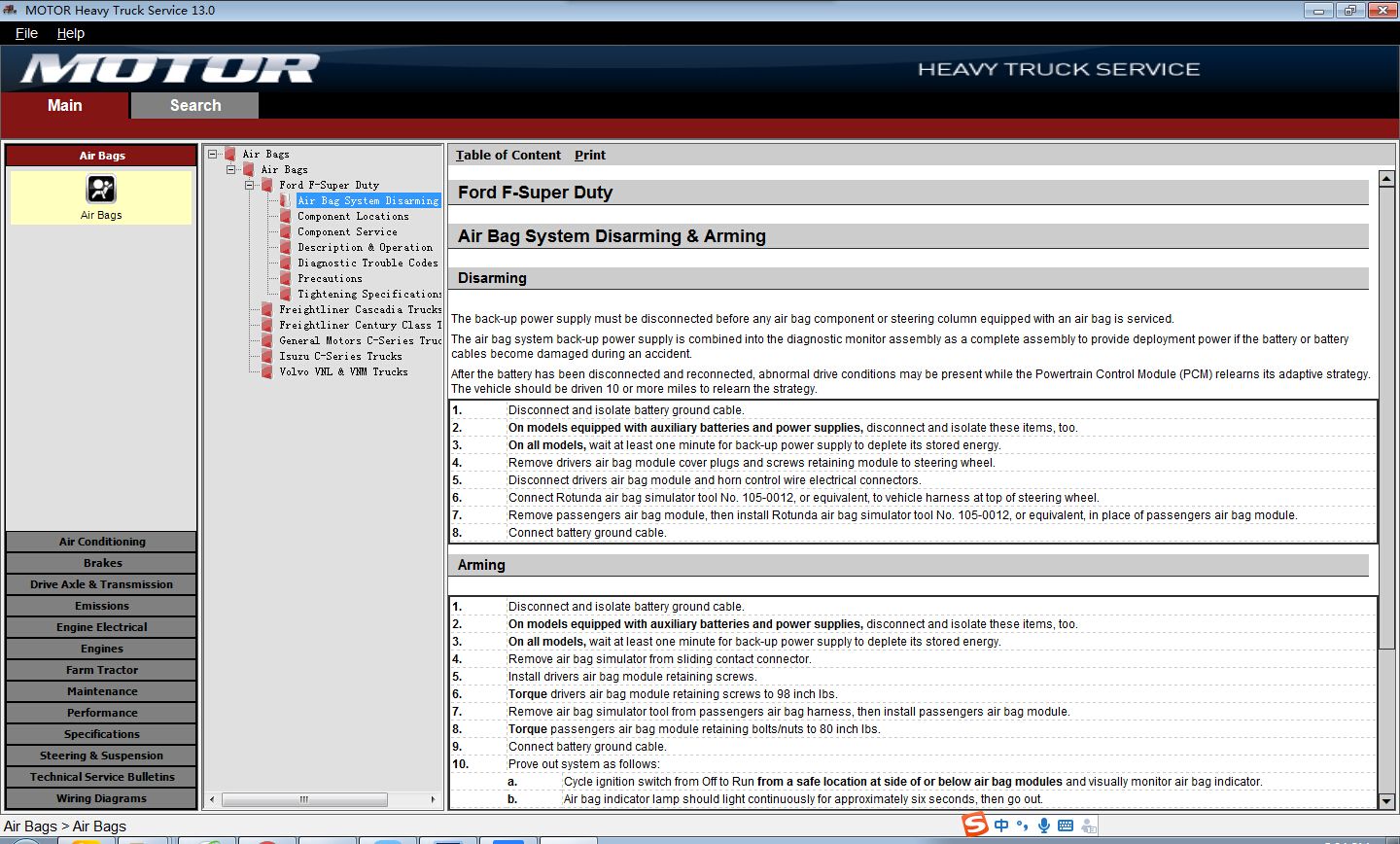Open the Steering & Suspension category
The width and height of the screenshot is (1400, 844).
point(102,756)
